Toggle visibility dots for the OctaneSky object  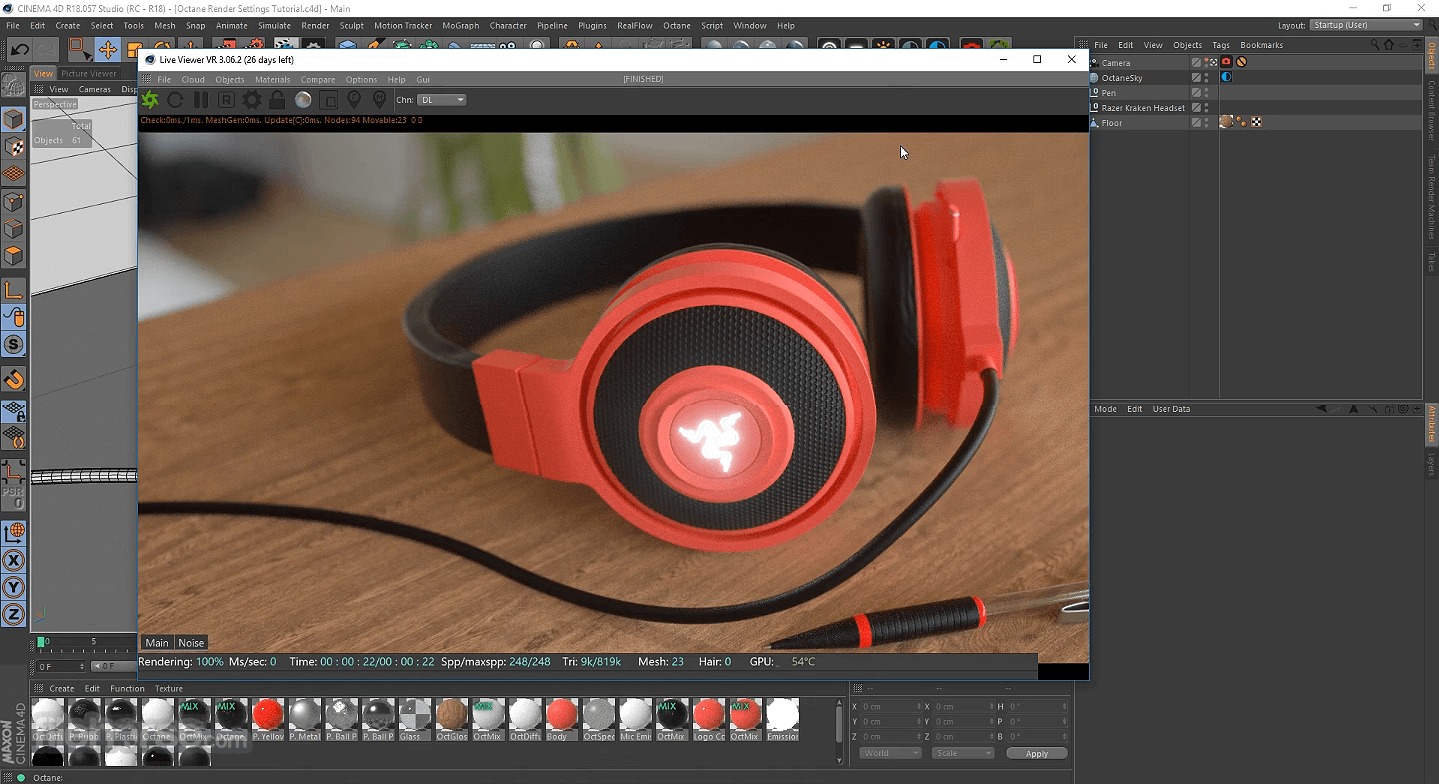point(1207,78)
